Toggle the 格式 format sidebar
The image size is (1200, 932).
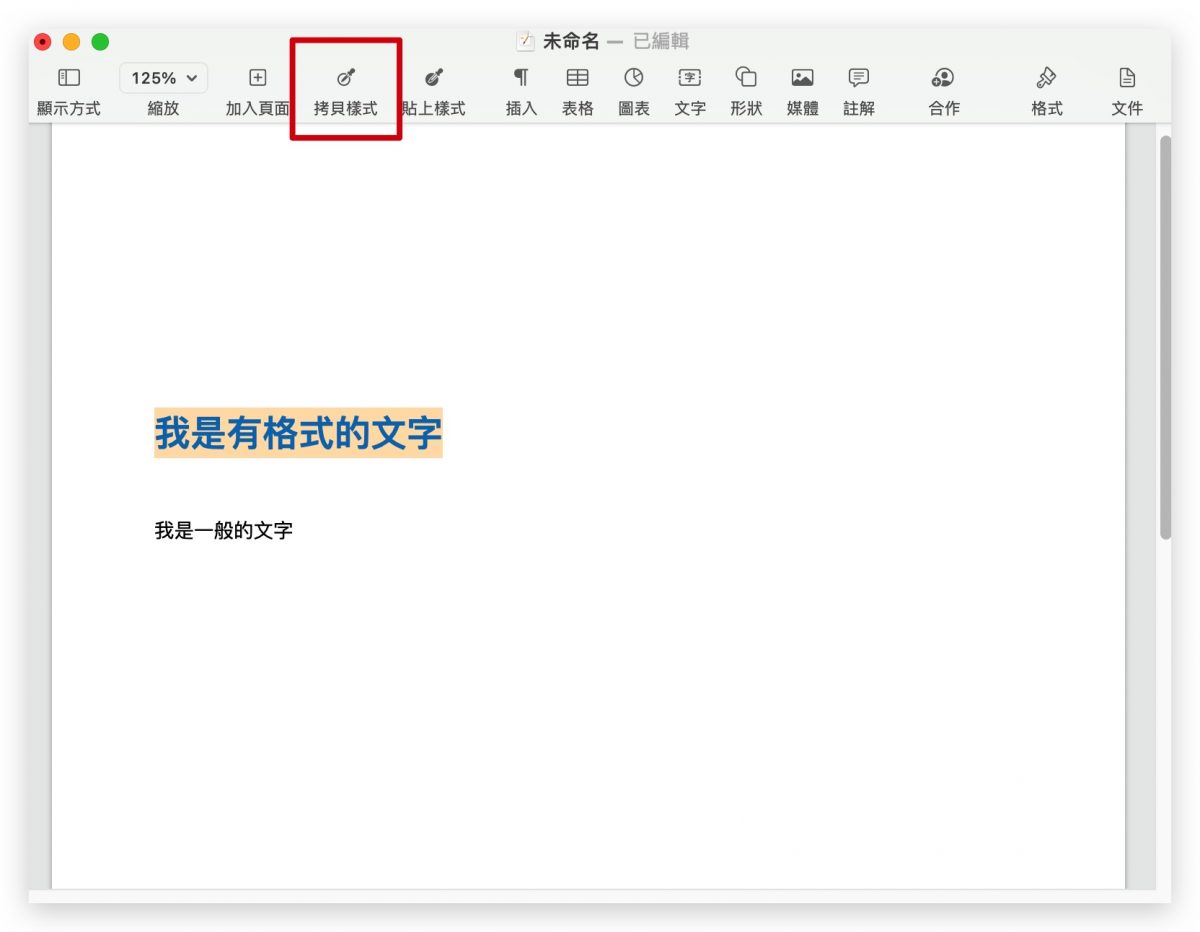coord(1047,91)
